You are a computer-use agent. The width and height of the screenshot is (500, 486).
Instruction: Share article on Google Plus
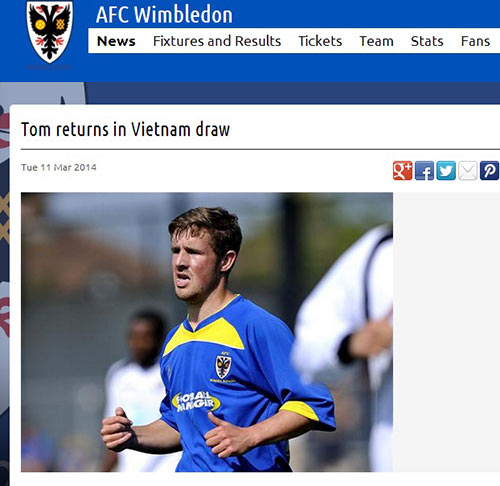[403, 171]
